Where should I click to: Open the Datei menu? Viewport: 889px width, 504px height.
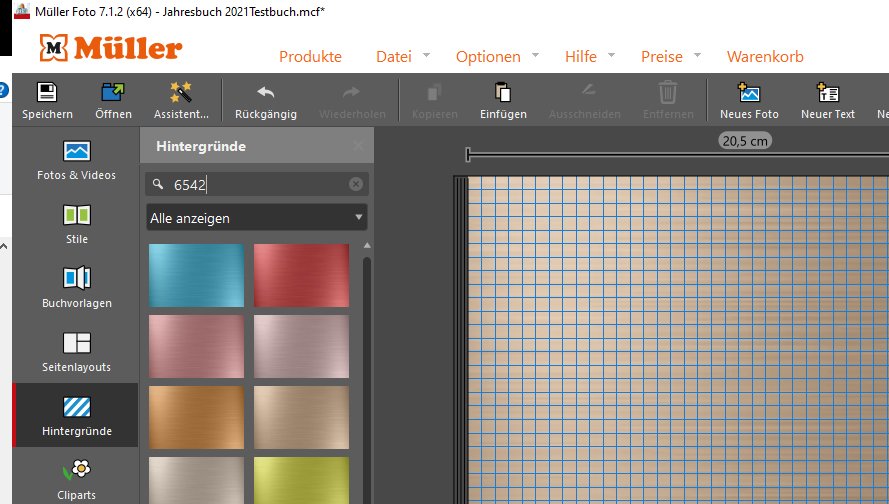pos(394,57)
